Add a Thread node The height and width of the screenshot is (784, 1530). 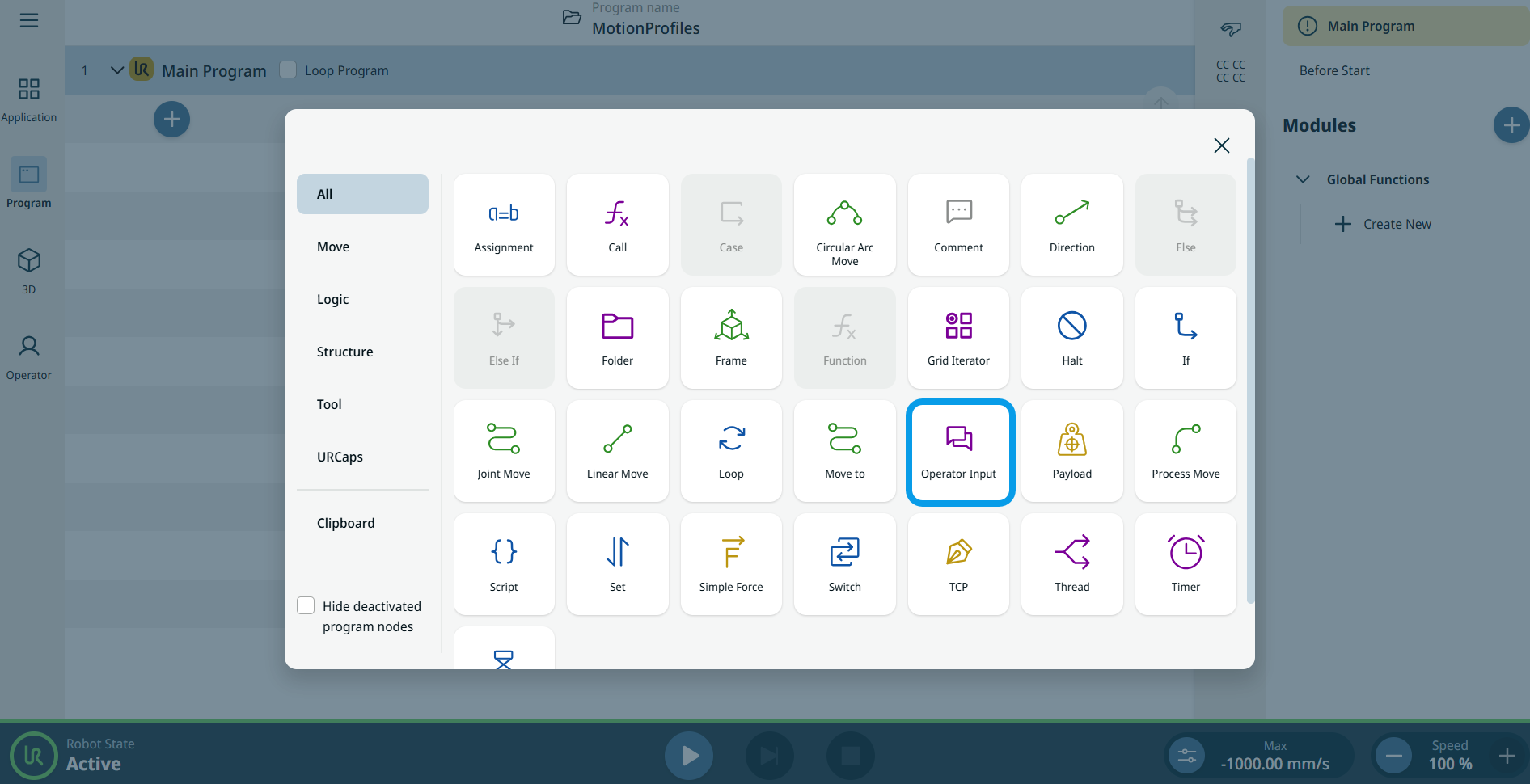[x=1071, y=564]
